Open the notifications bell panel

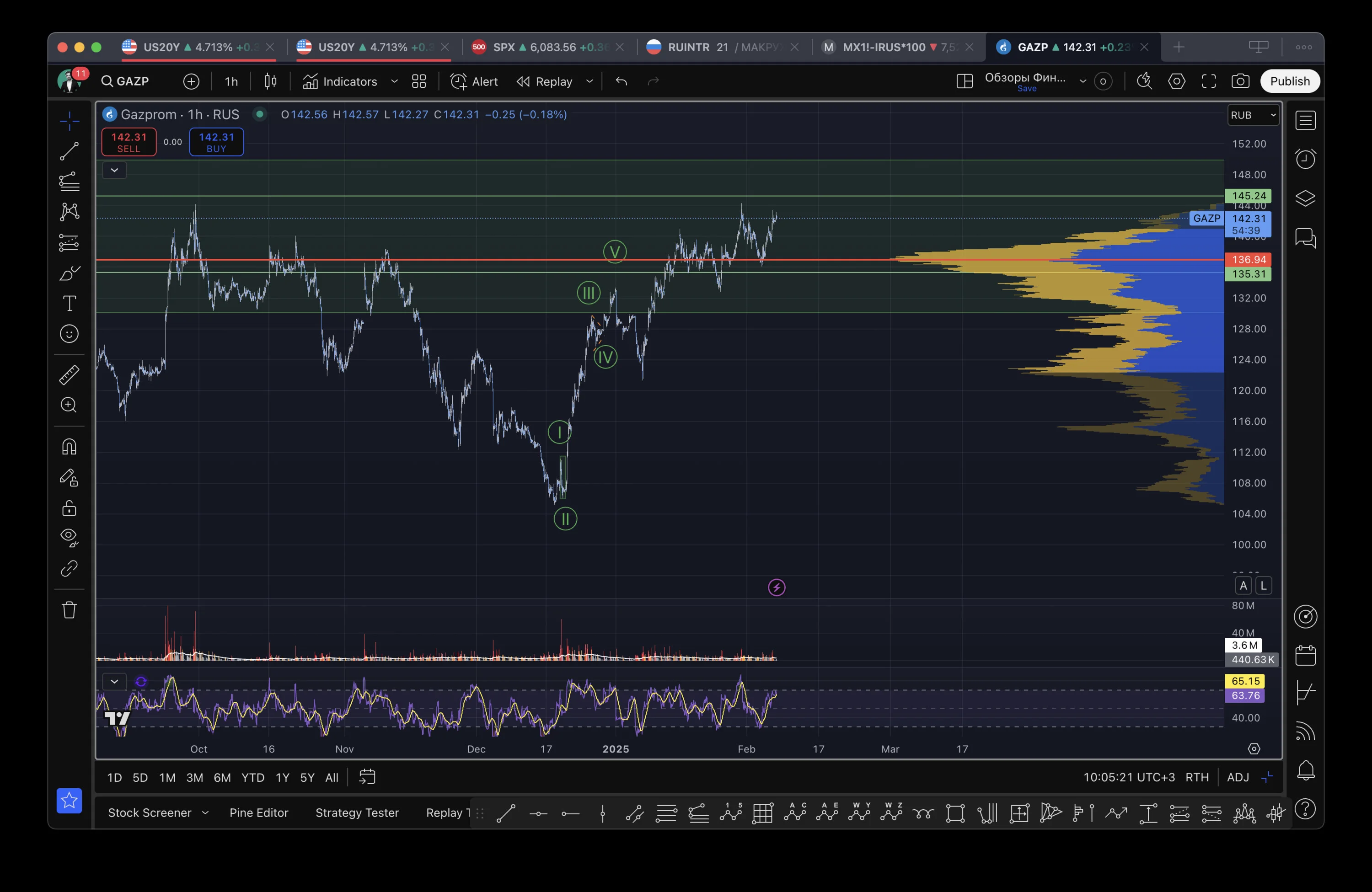click(x=1306, y=771)
